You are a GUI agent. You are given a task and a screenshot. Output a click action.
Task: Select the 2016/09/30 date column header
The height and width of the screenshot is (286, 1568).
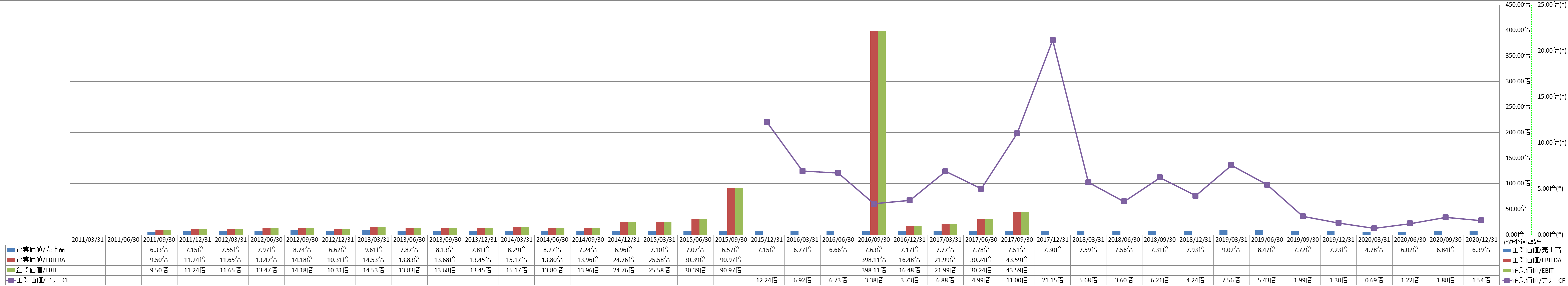[874, 240]
